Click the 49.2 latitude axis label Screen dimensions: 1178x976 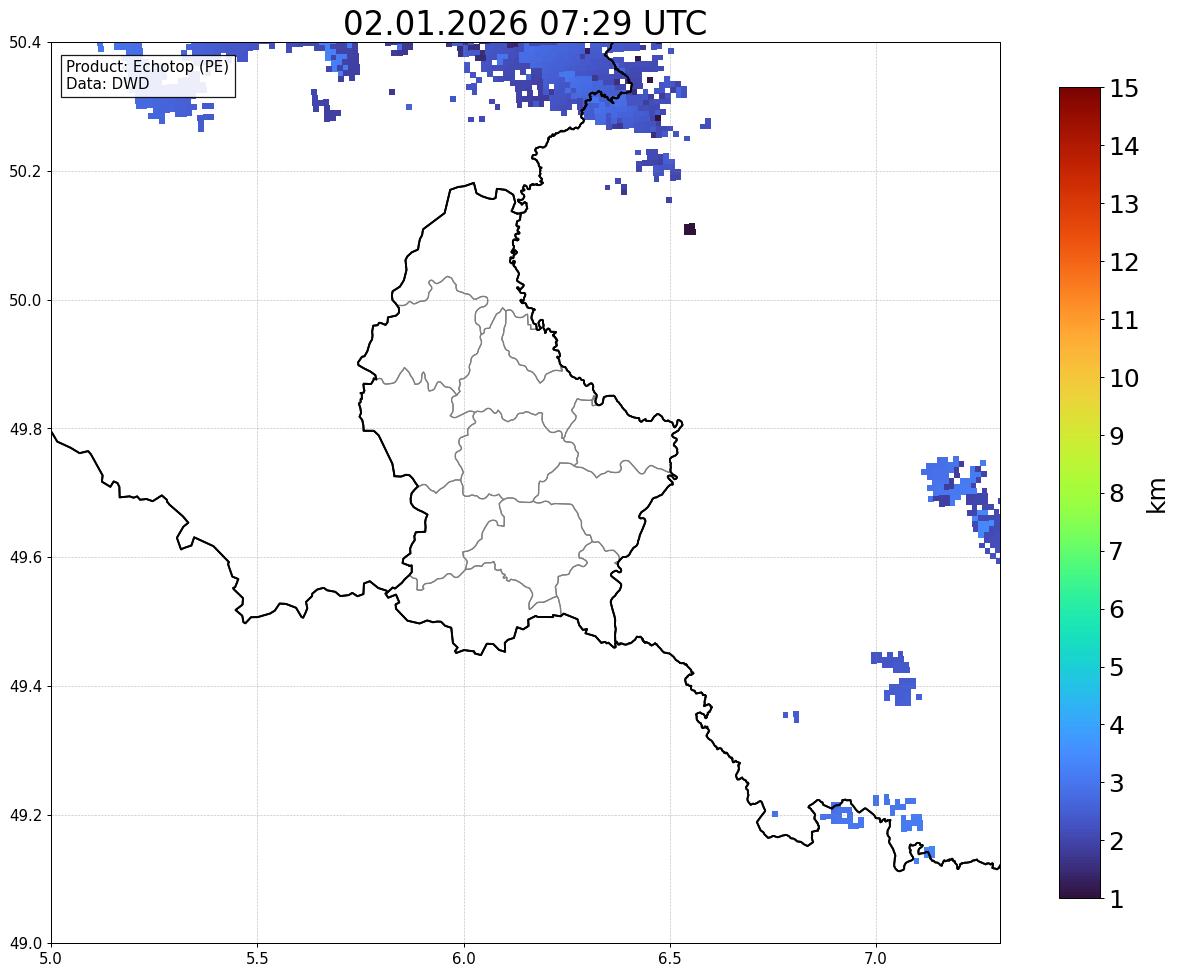point(25,815)
